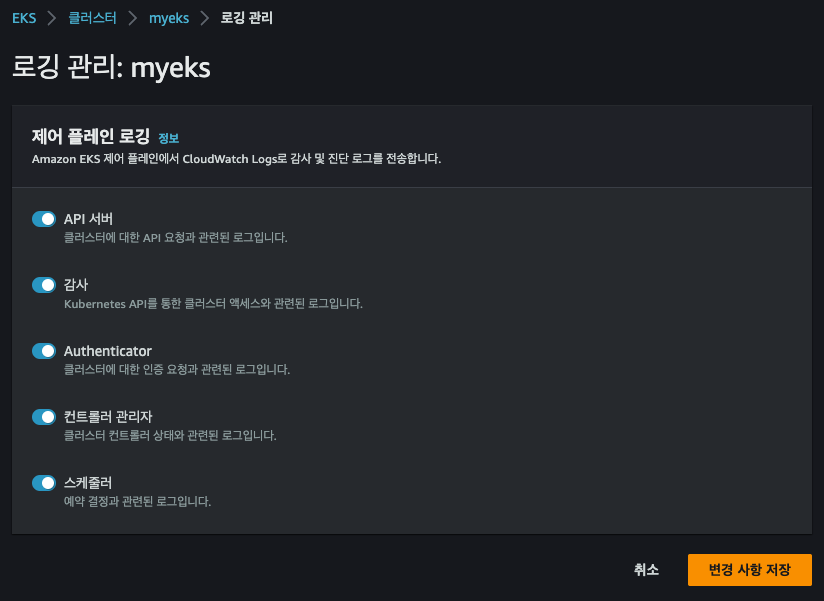The width and height of the screenshot is (824, 601).
Task: Turn off the 감사 audit log switch
Action: point(44,285)
